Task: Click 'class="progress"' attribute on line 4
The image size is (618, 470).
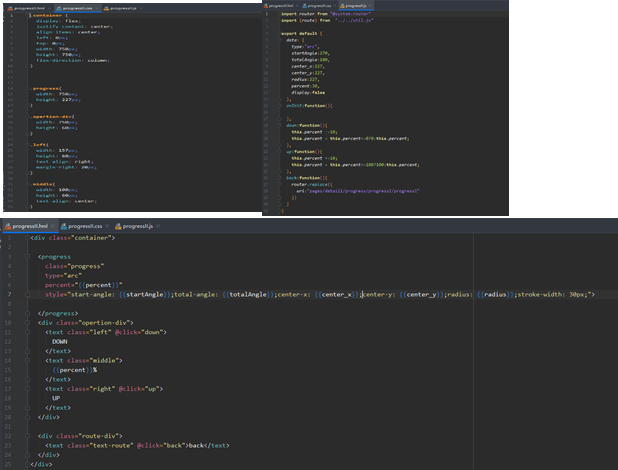Action: click(74, 266)
